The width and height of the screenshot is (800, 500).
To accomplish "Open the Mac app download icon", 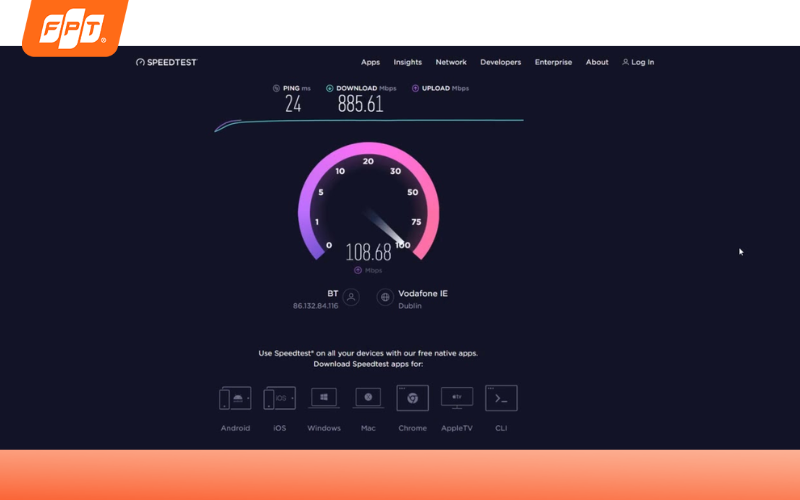I will (x=368, y=398).
